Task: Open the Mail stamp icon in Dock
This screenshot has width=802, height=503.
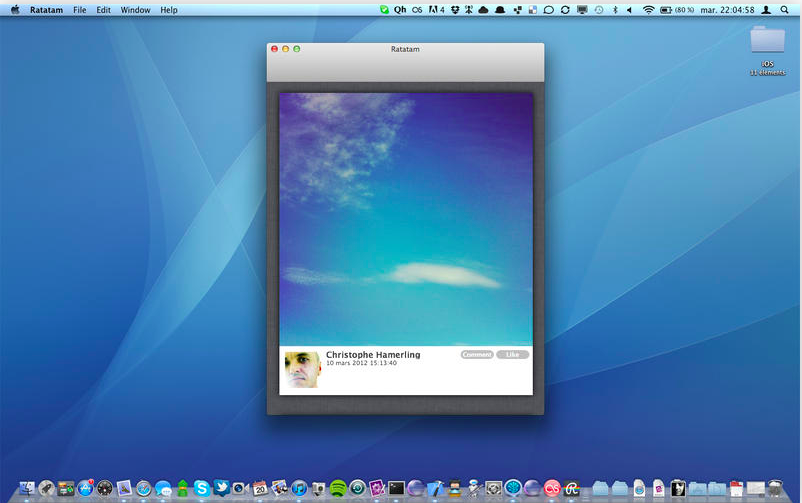Action: point(124,489)
